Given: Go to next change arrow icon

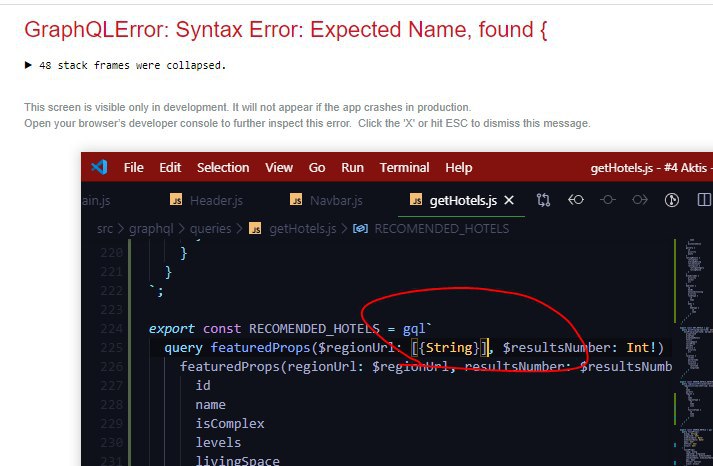Looking at the screenshot, I should (639, 200).
